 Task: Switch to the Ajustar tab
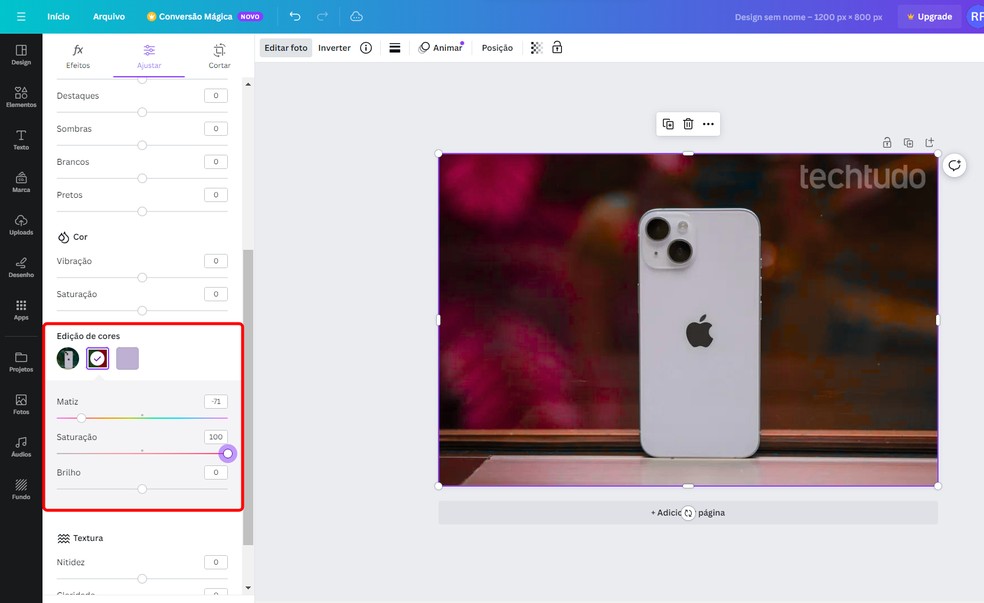149,56
